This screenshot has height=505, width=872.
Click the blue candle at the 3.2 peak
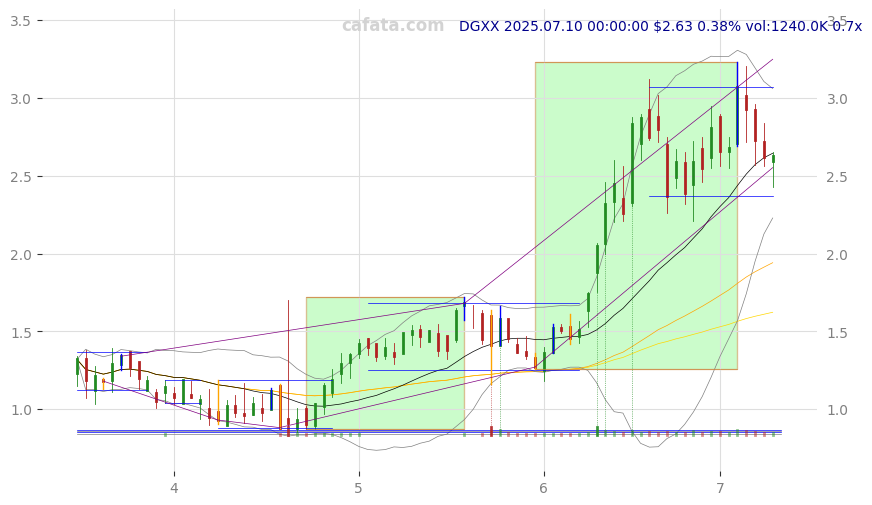[x=737, y=105]
